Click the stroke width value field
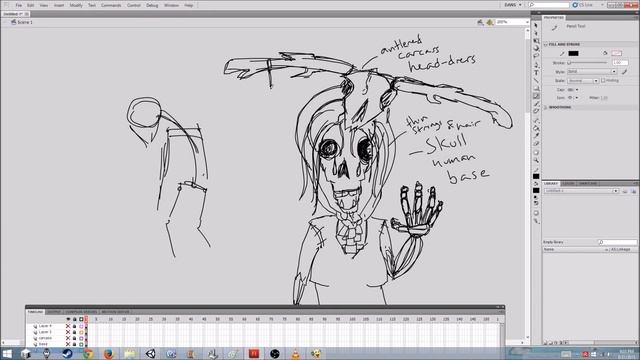Viewport: 640px width, 360px height. [x=620, y=62]
